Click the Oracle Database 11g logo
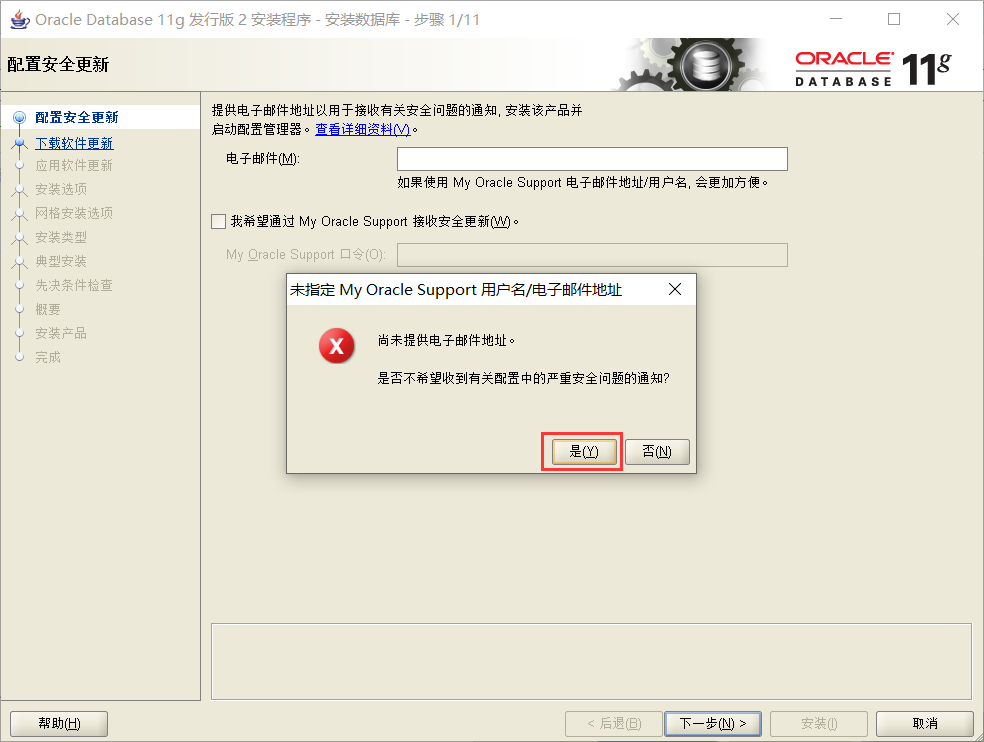 pos(874,68)
